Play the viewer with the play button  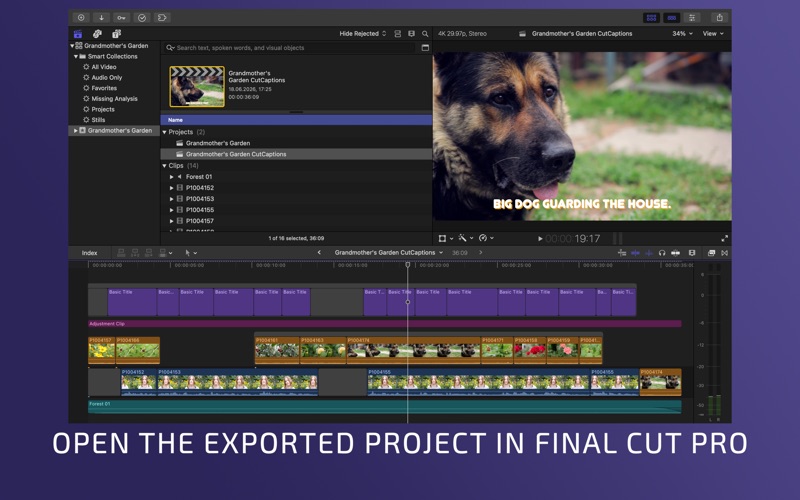click(x=540, y=238)
